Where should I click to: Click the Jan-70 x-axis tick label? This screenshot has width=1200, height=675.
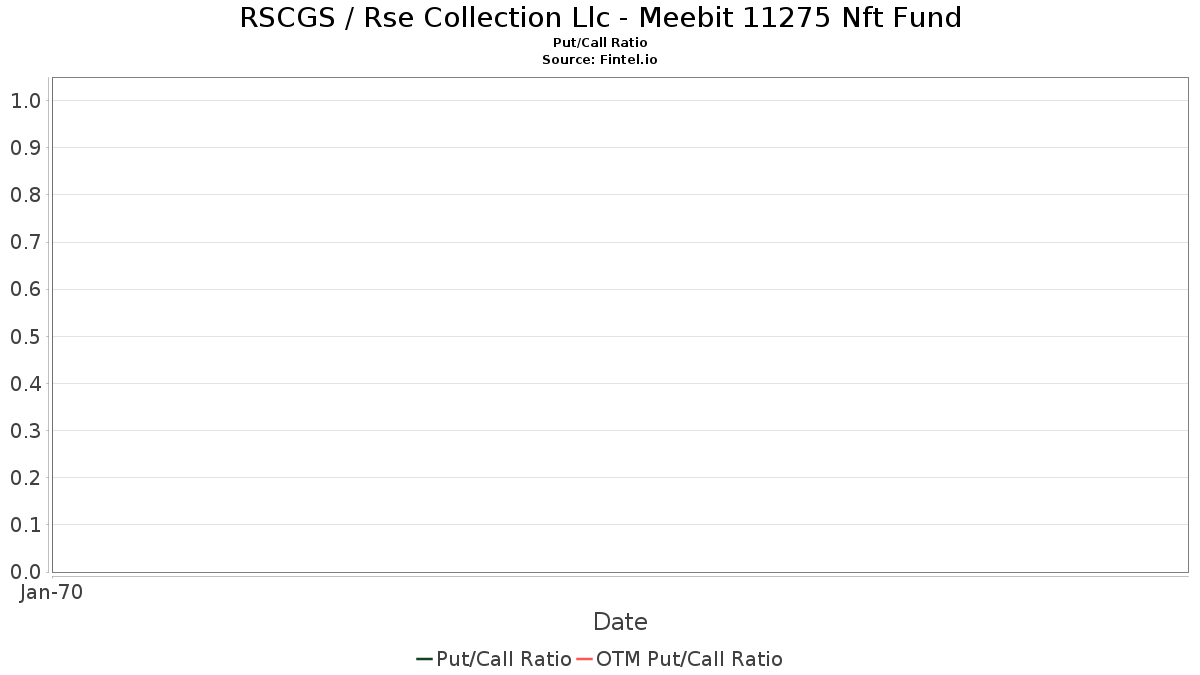(51, 592)
